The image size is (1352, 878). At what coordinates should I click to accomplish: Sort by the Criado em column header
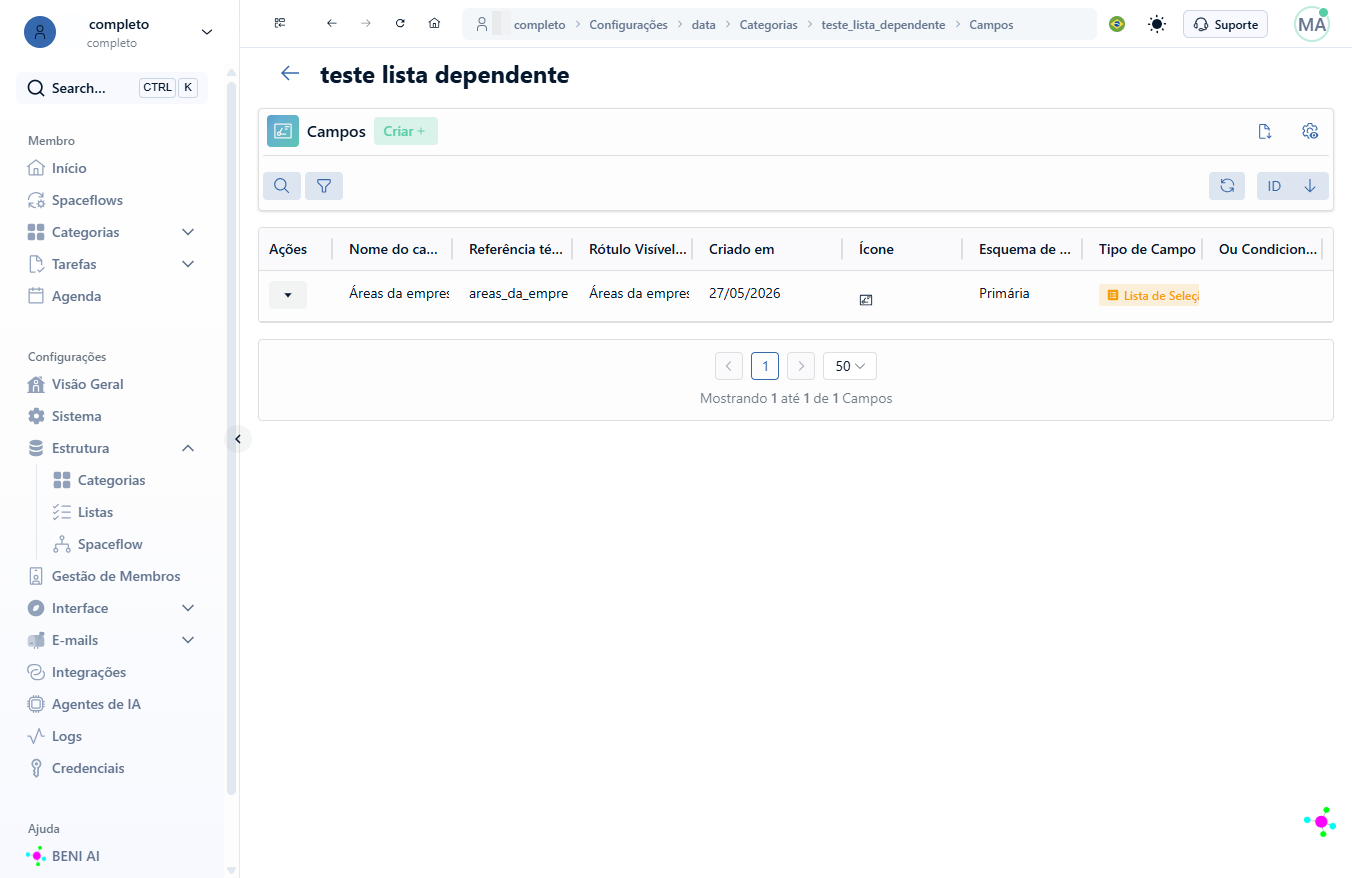[x=742, y=249]
